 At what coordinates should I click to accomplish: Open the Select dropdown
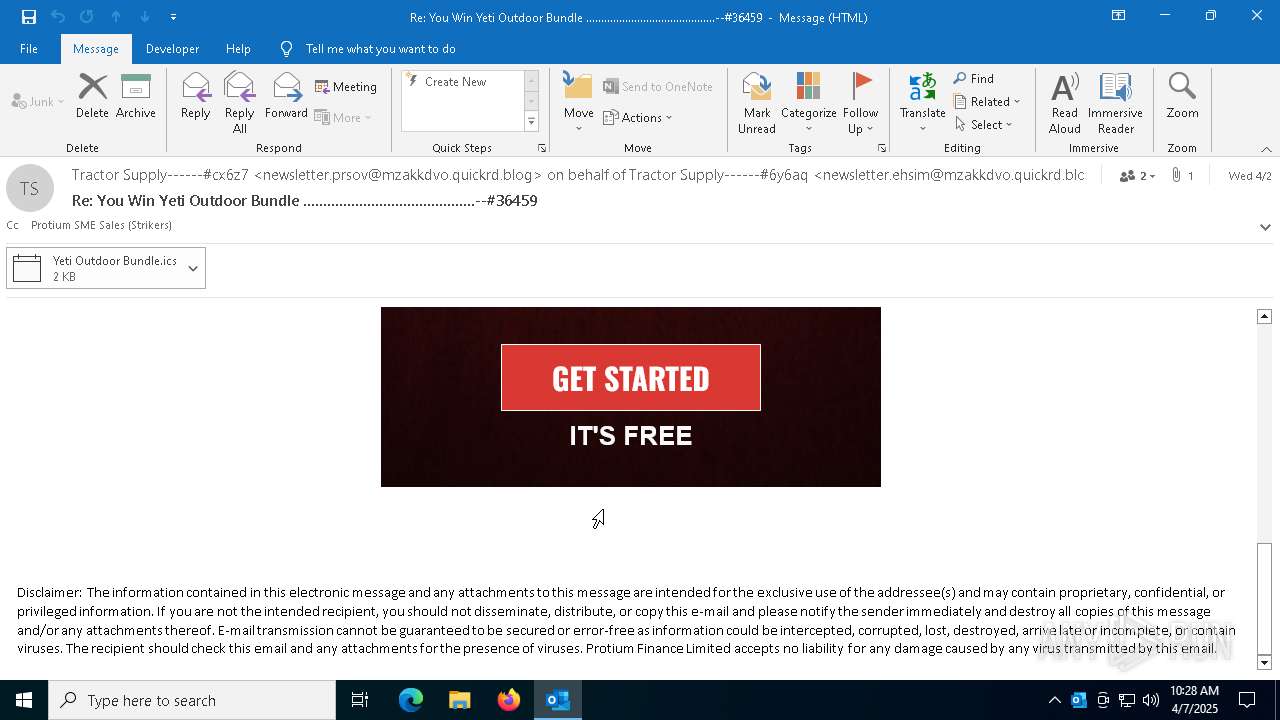click(x=984, y=124)
